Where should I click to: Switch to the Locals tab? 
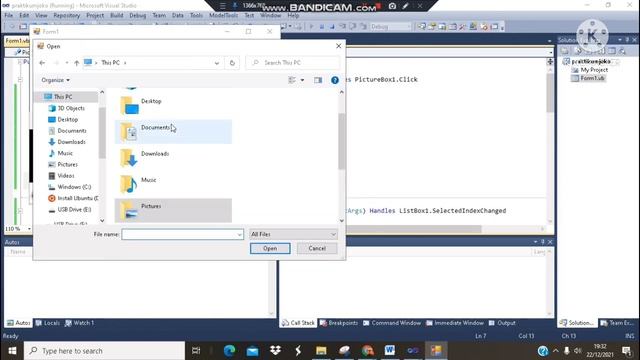[x=48, y=323]
